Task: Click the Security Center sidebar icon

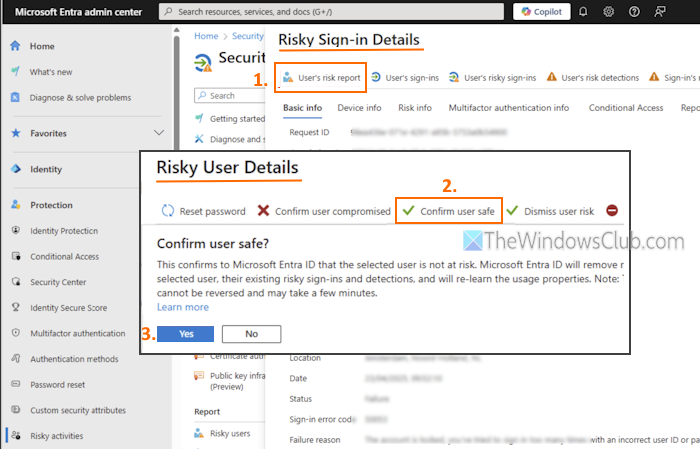Action: coord(16,282)
